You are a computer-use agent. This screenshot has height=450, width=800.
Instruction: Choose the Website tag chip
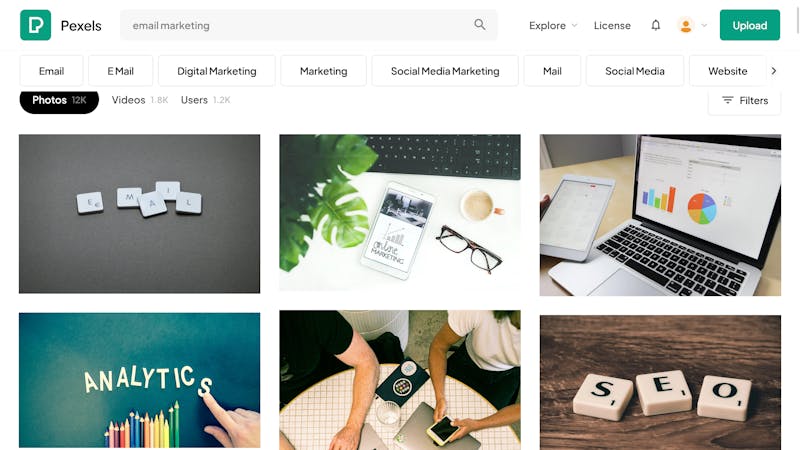[728, 71]
